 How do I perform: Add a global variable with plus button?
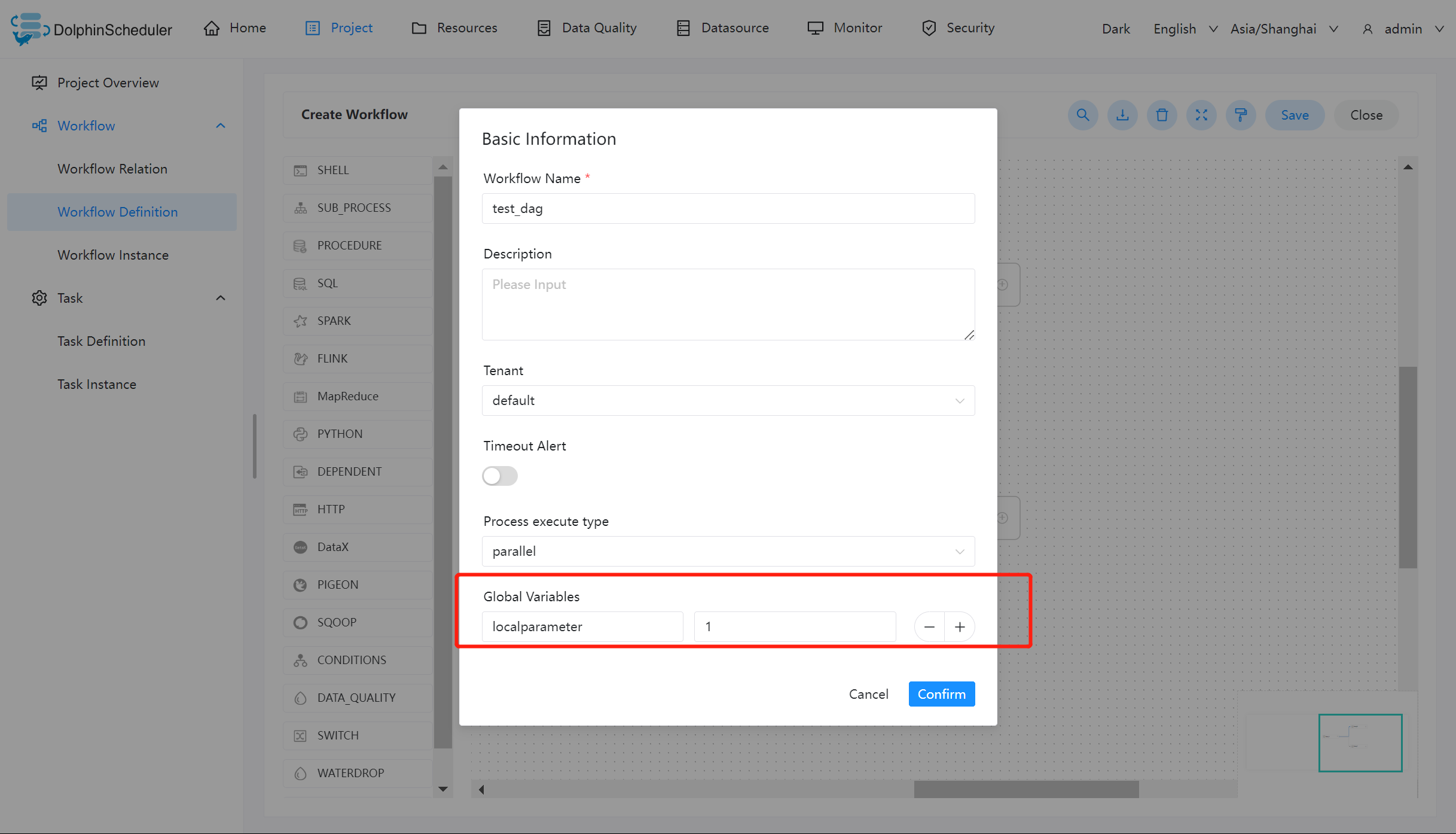click(960, 626)
